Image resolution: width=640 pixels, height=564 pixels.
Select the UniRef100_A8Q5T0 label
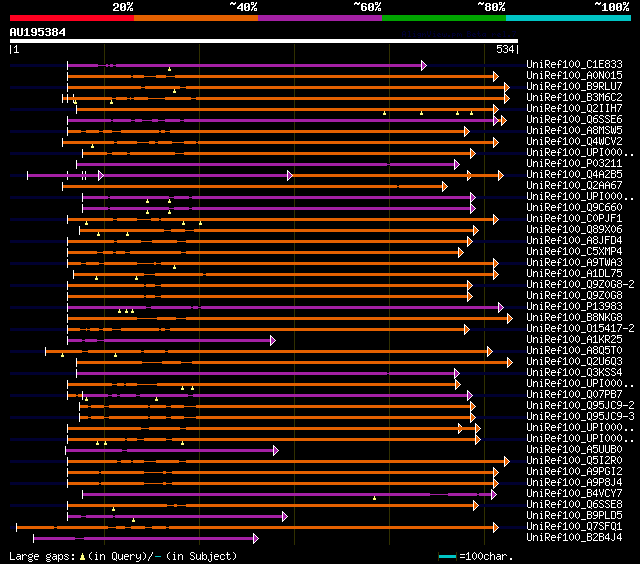[574, 351]
